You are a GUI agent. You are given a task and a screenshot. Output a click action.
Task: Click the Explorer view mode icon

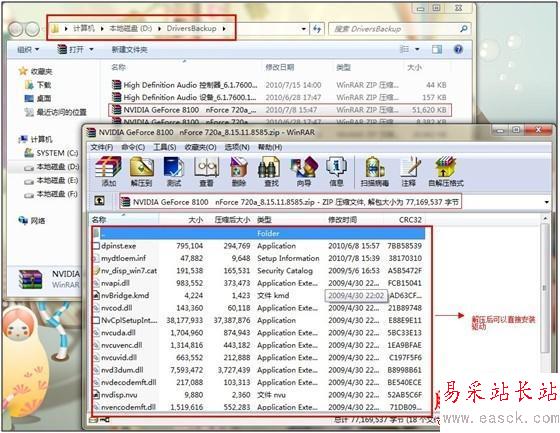click(x=404, y=49)
